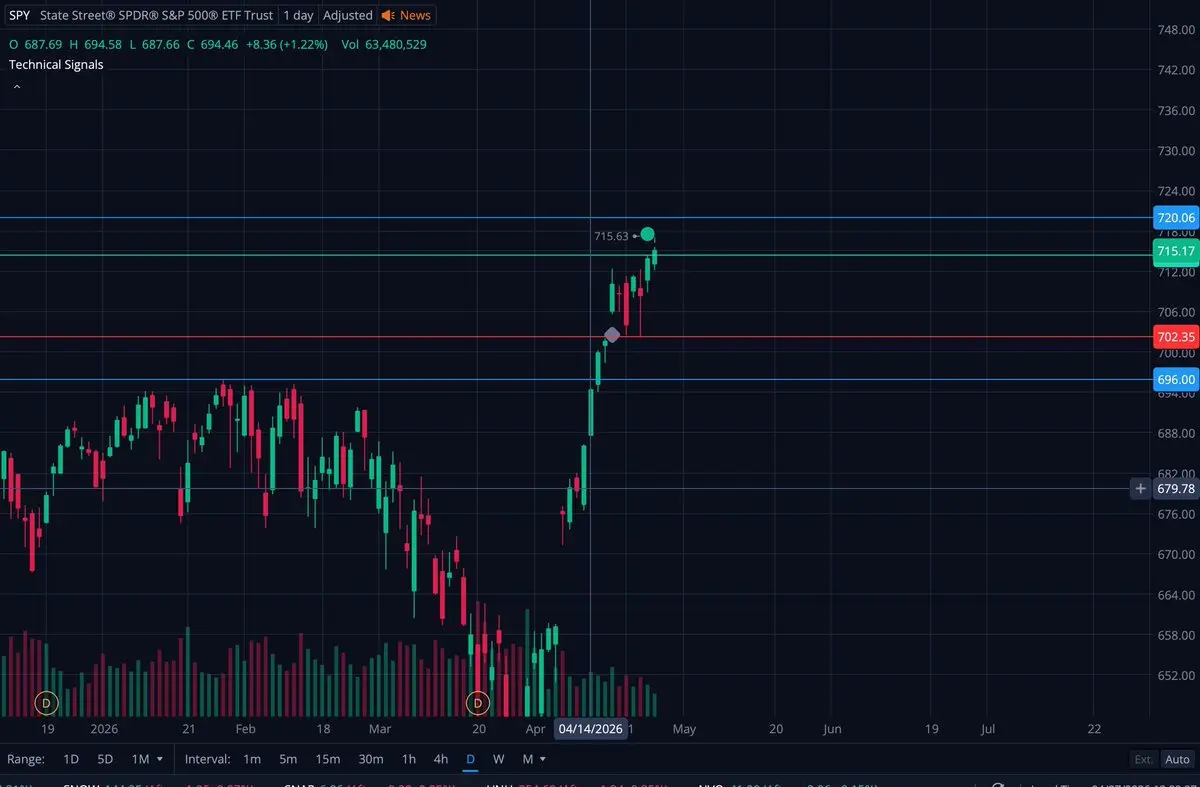Click the dividend D marker near March 20
The image size is (1200, 787).
pos(478,703)
